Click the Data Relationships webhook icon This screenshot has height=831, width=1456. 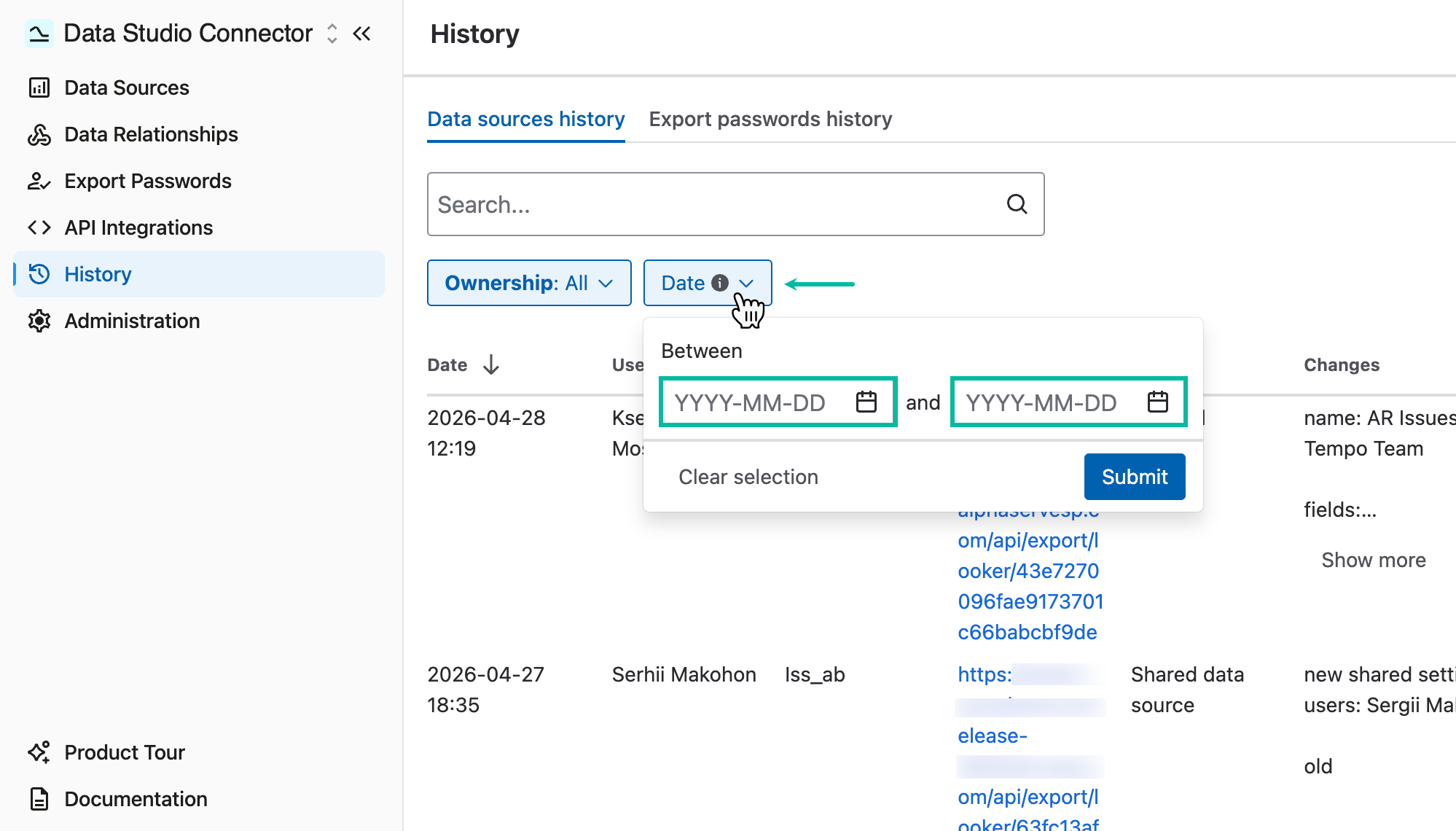[39, 134]
